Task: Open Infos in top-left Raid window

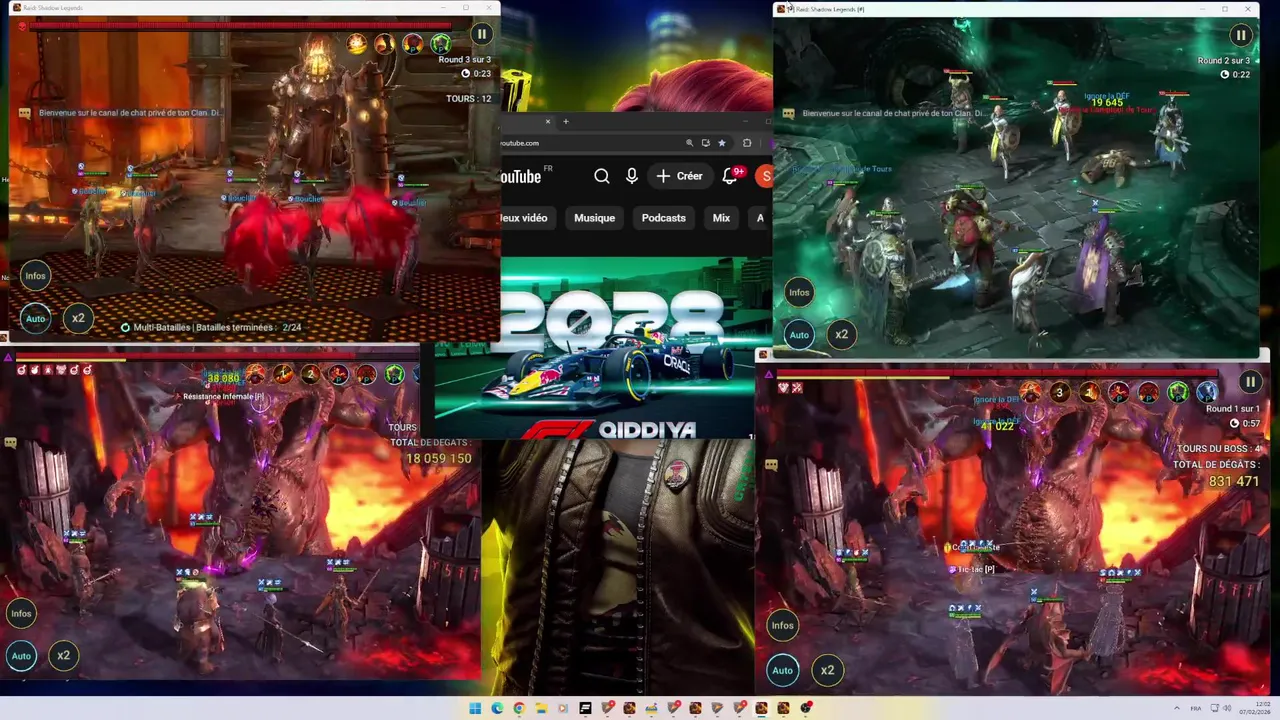Action: pos(35,276)
